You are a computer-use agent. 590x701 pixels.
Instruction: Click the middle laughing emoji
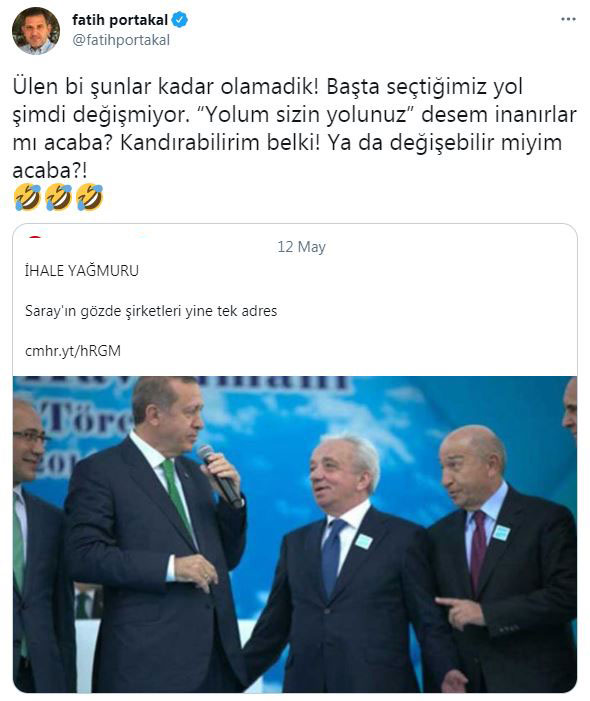coord(59,197)
